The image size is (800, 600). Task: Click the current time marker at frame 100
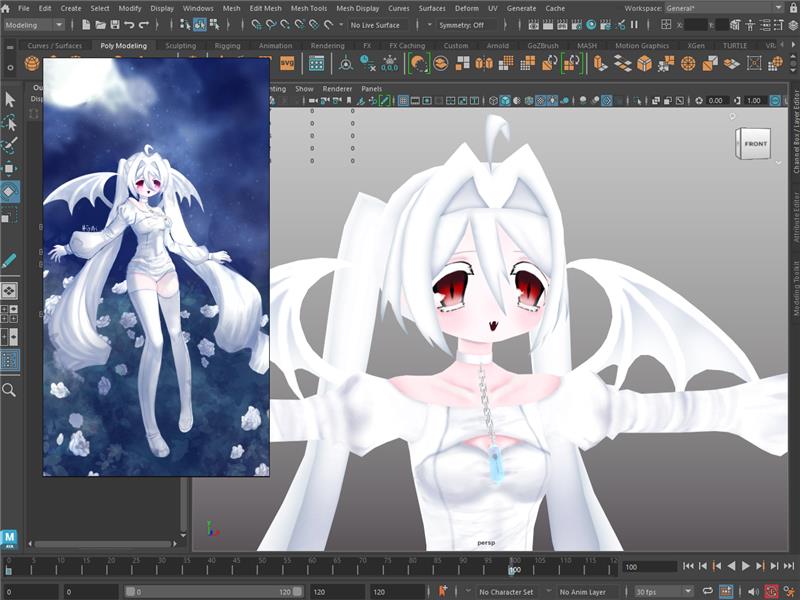[514, 568]
